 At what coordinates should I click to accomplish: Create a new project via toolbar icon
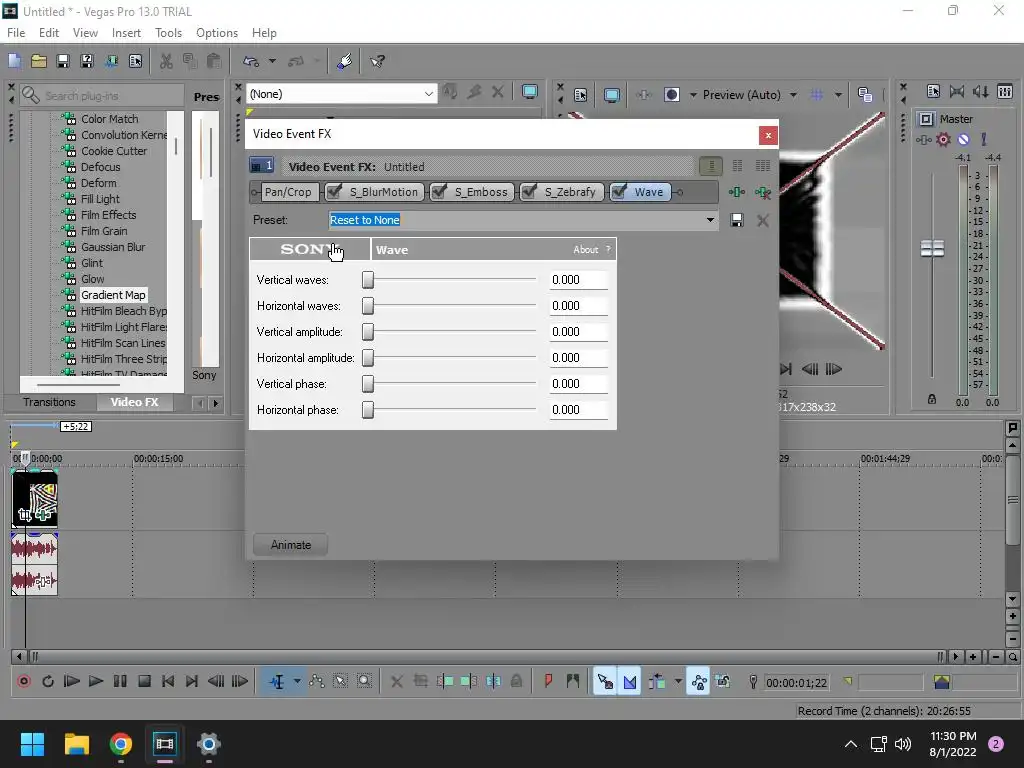(x=14, y=61)
